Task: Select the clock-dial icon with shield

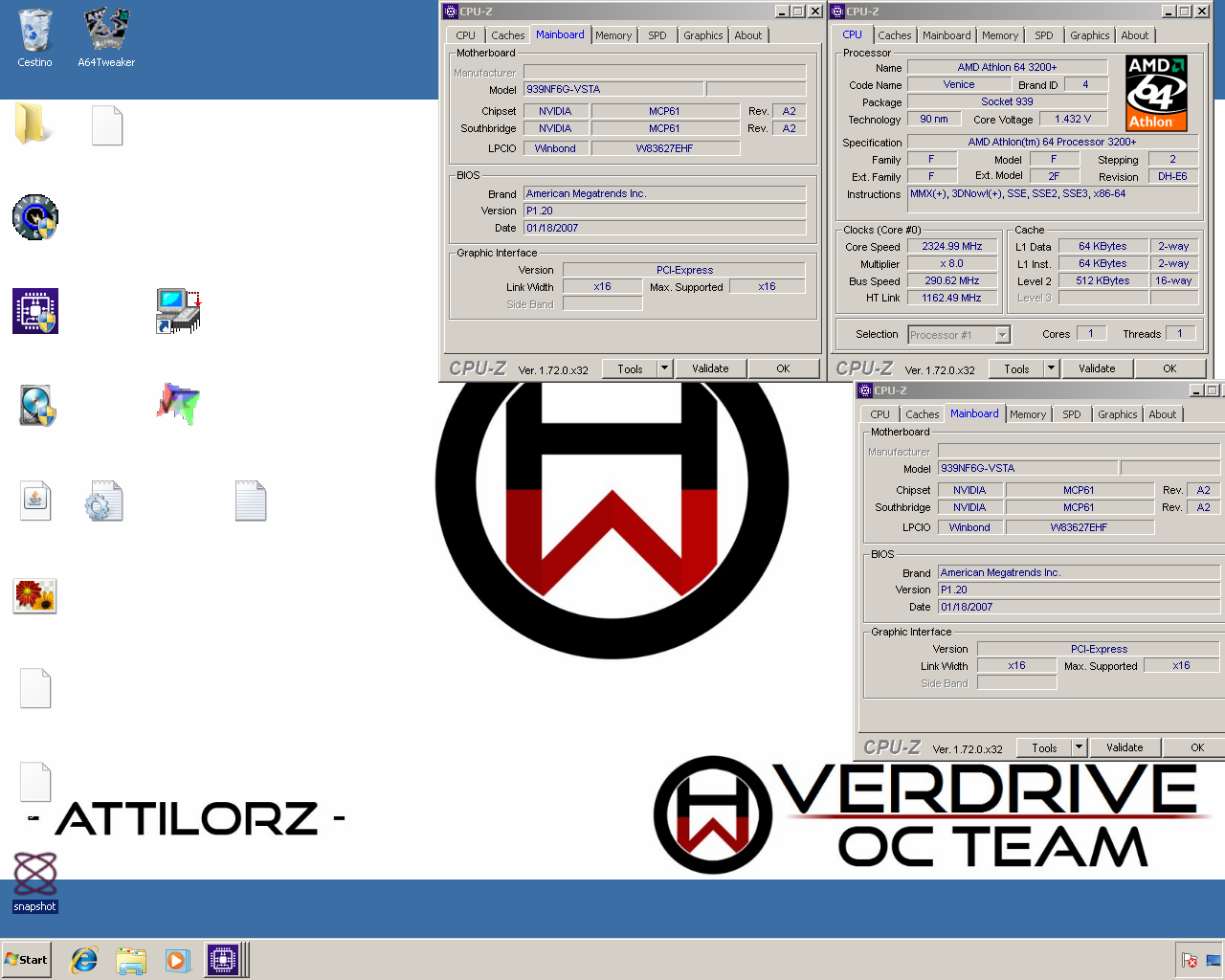Action: point(35,217)
